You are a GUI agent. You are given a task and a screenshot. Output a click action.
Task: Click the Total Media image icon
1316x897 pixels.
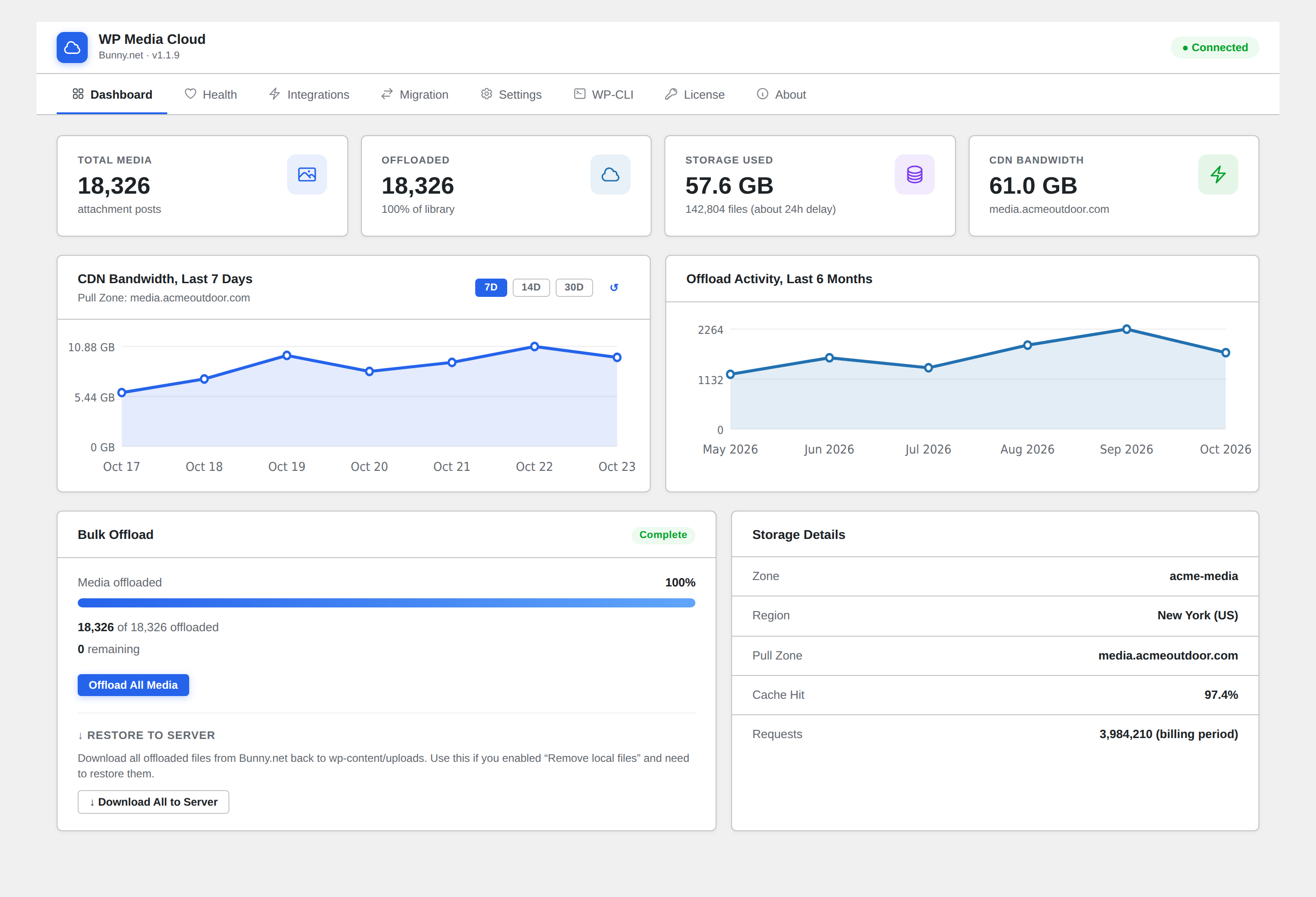pos(307,174)
